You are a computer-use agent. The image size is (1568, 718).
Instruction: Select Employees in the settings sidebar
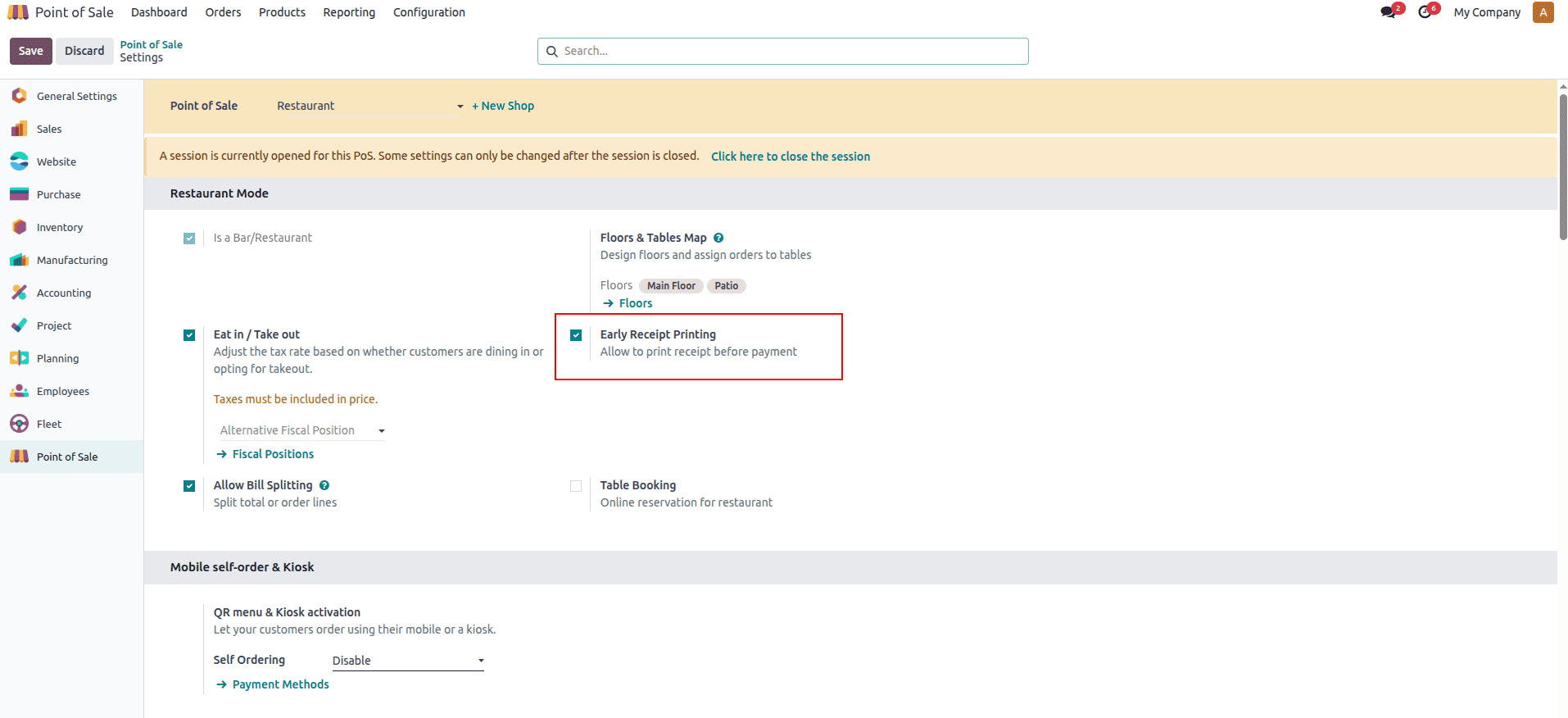click(71, 391)
